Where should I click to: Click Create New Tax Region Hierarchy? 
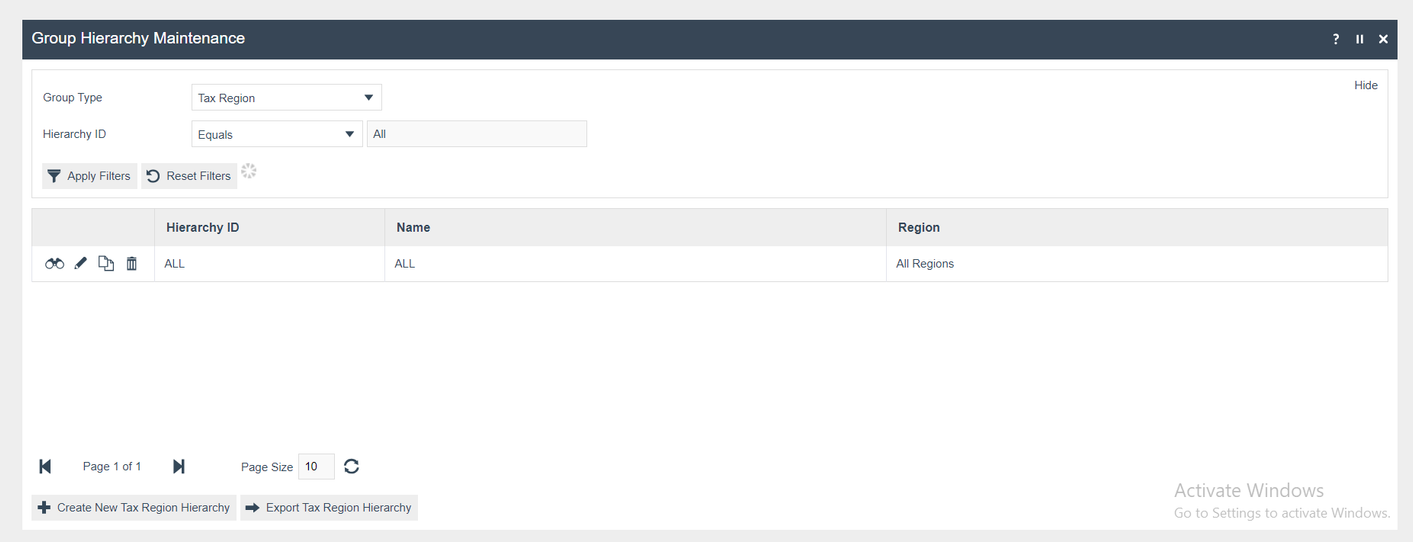pyautogui.click(x=134, y=508)
